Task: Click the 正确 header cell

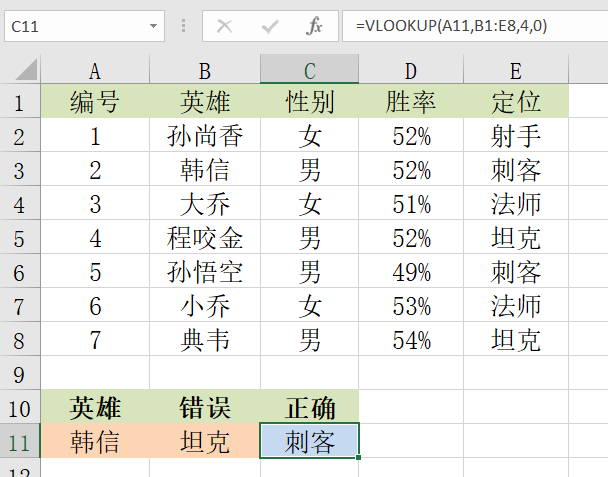Action: [309, 407]
